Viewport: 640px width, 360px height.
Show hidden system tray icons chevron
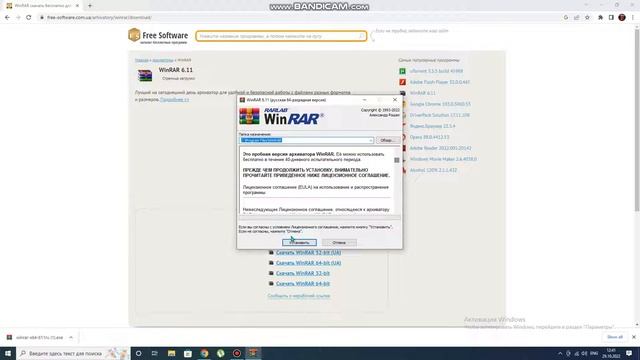point(560,353)
